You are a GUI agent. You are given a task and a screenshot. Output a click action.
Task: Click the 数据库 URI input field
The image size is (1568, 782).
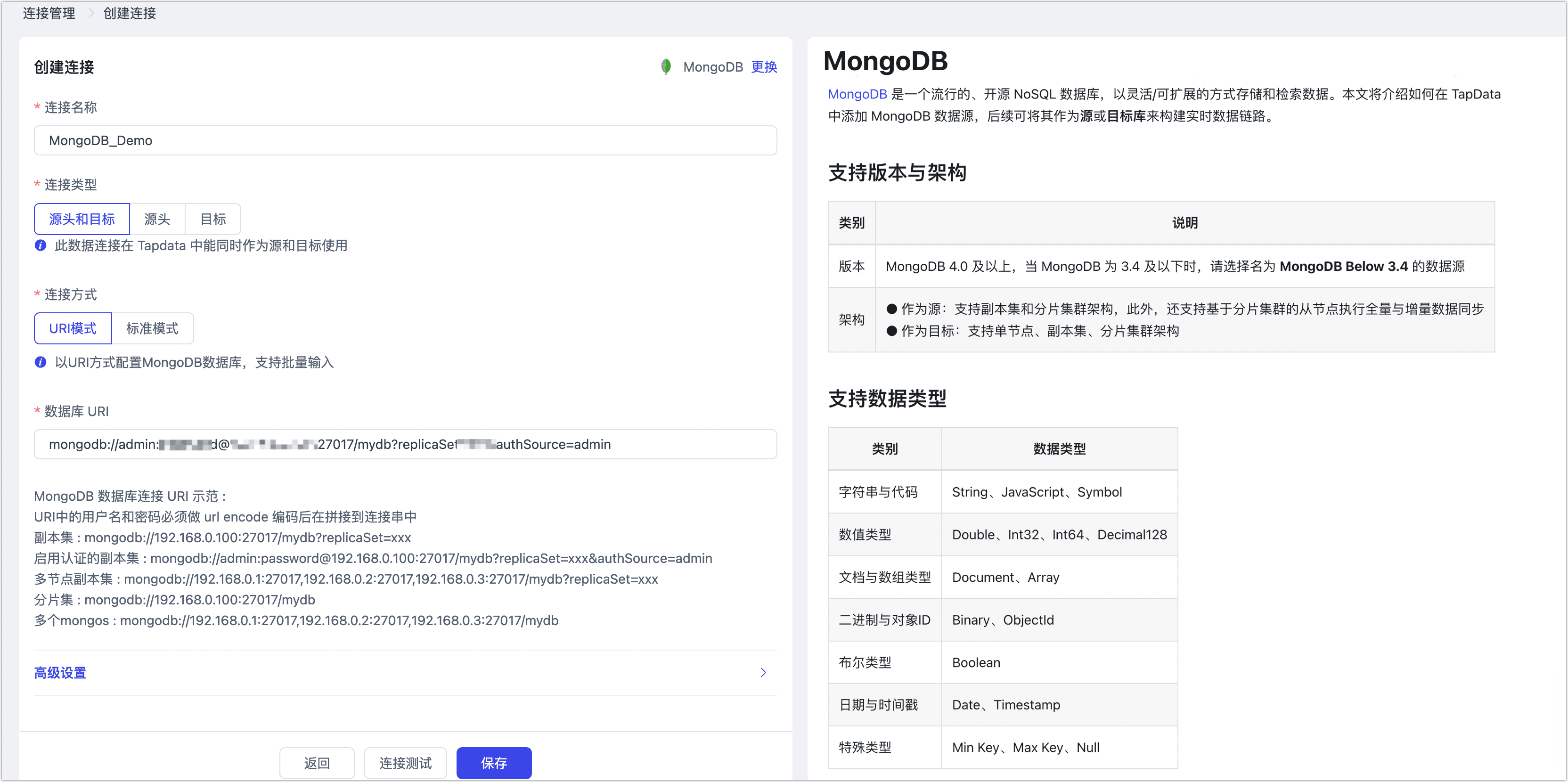(405, 444)
